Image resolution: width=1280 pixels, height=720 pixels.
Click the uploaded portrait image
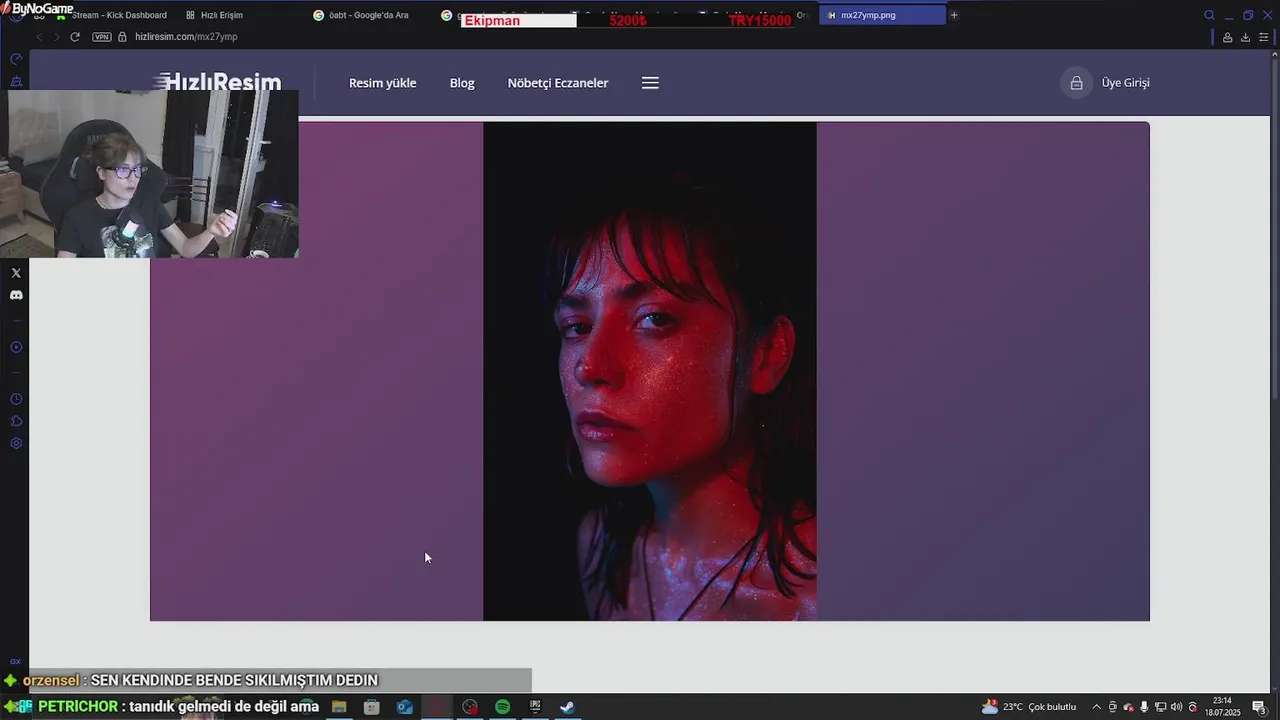point(650,371)
